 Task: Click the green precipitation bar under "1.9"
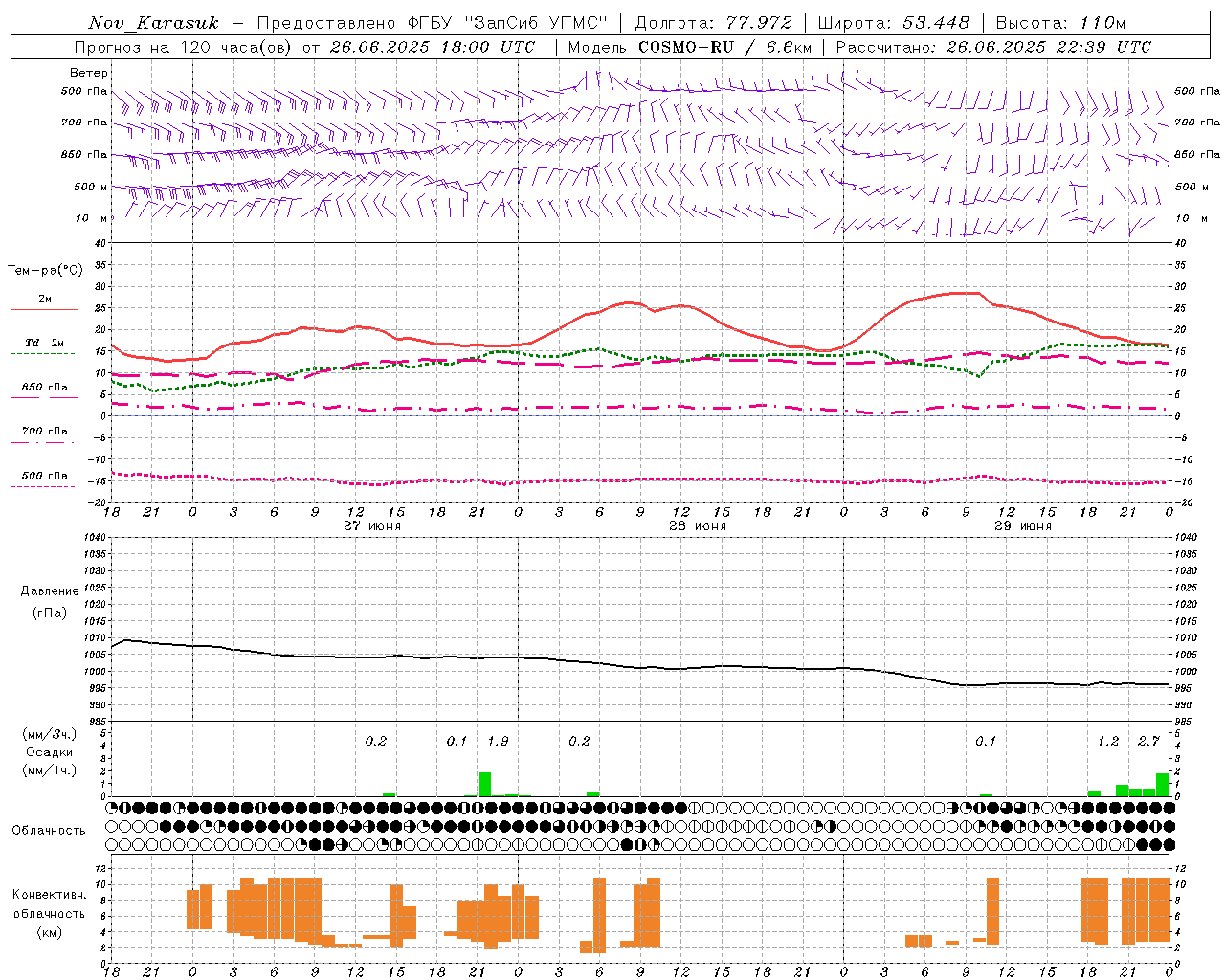[x=484, y=784]
